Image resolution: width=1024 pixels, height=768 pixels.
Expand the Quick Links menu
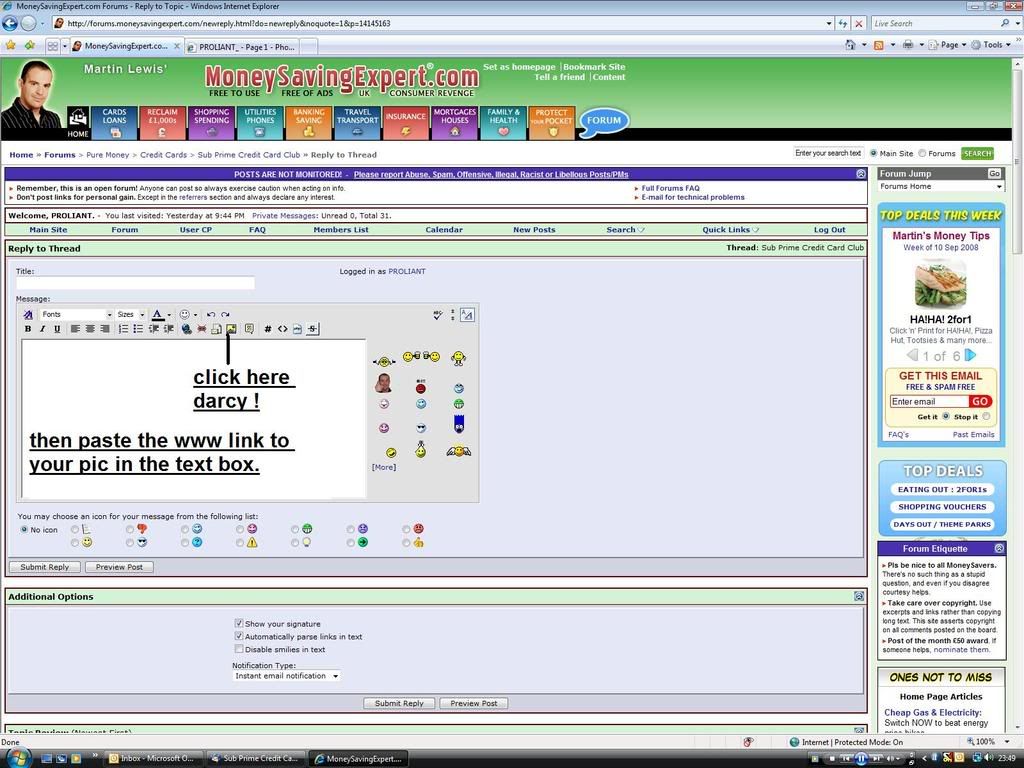[x=730, y=230]
